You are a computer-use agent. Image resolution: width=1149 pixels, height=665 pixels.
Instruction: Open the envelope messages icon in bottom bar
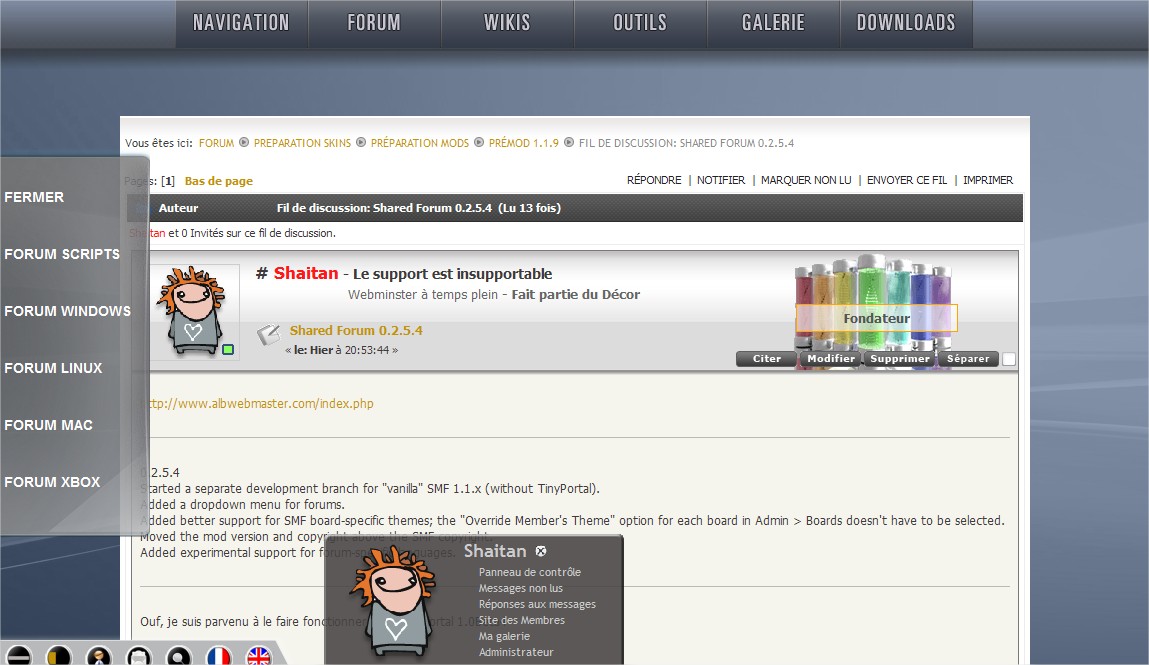pos(139,656)
